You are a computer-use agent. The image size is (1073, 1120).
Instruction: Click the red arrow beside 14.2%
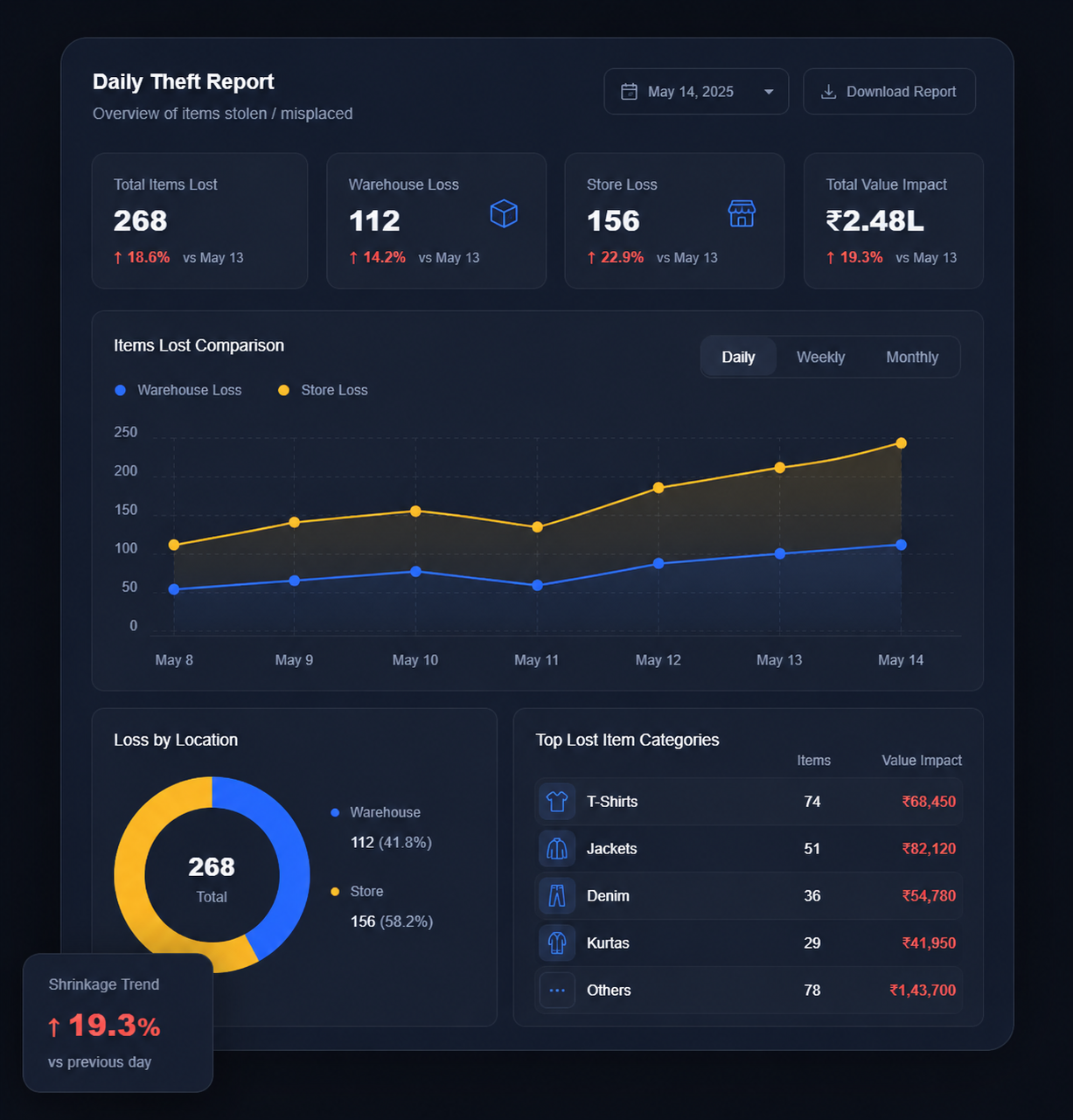click(353, 258)
